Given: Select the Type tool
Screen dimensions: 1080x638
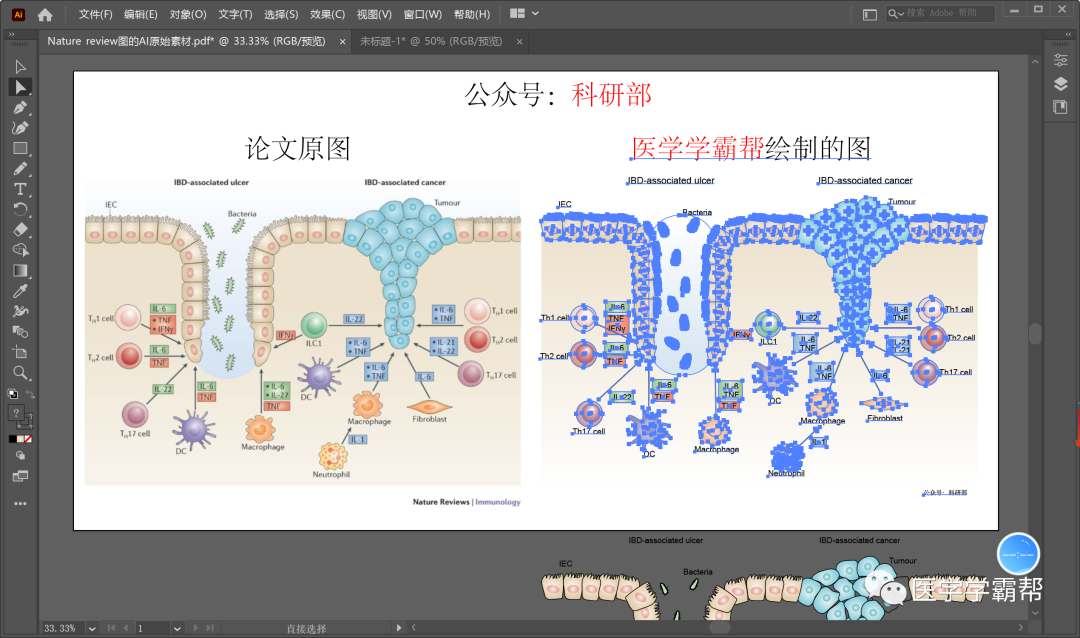Looking at the screenshot, I should pos(20,189).
